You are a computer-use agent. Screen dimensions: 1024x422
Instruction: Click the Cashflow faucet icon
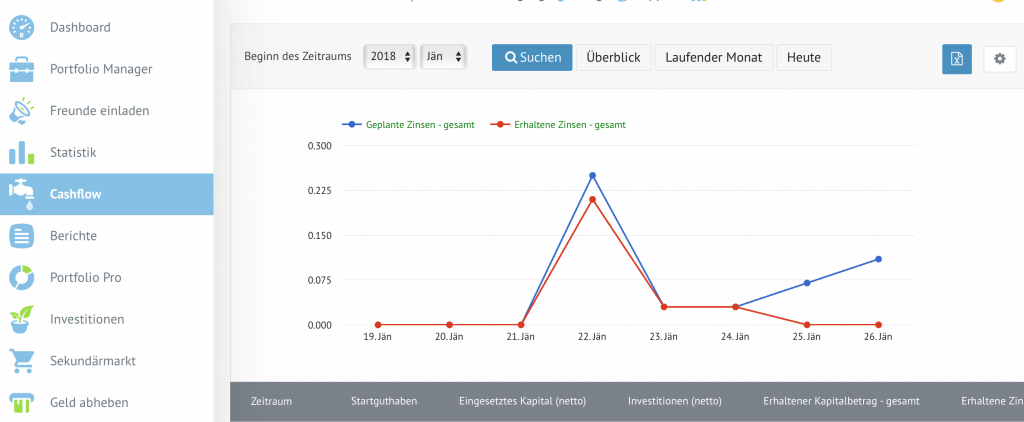pos(22,195)
